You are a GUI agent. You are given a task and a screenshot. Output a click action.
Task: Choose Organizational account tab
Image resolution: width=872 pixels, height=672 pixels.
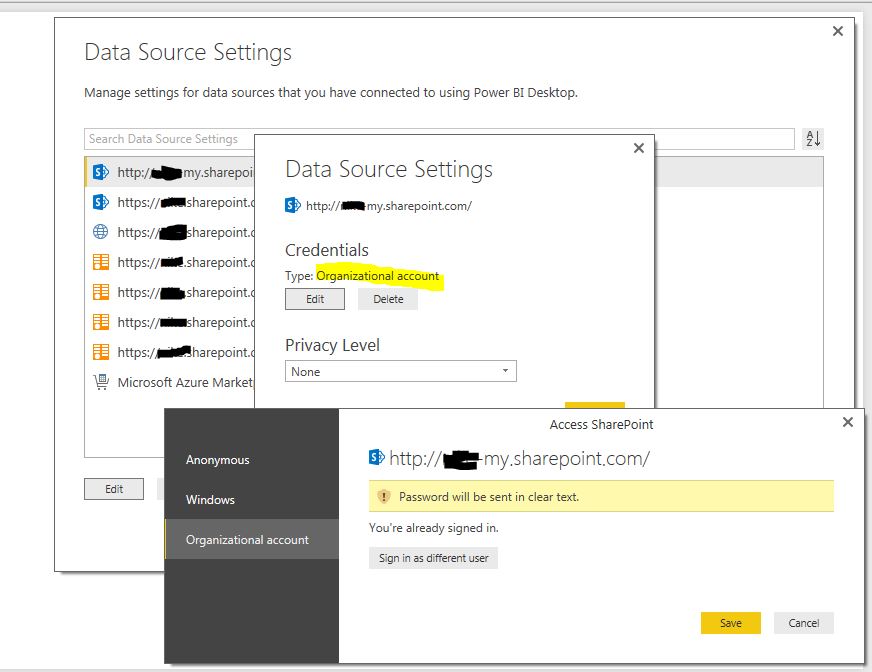(251, 539)
